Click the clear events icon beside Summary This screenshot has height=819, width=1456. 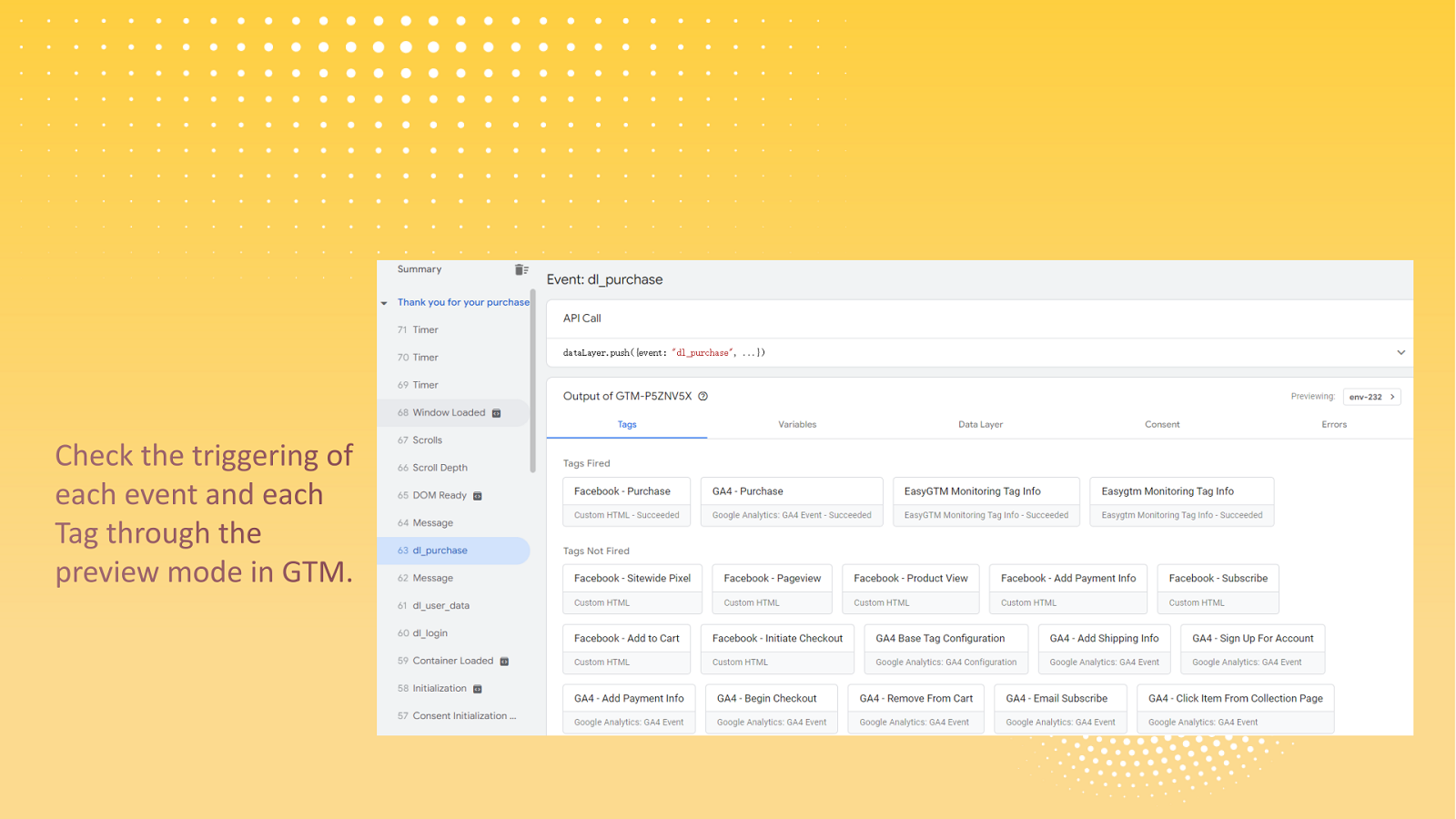tap(521, 269)
